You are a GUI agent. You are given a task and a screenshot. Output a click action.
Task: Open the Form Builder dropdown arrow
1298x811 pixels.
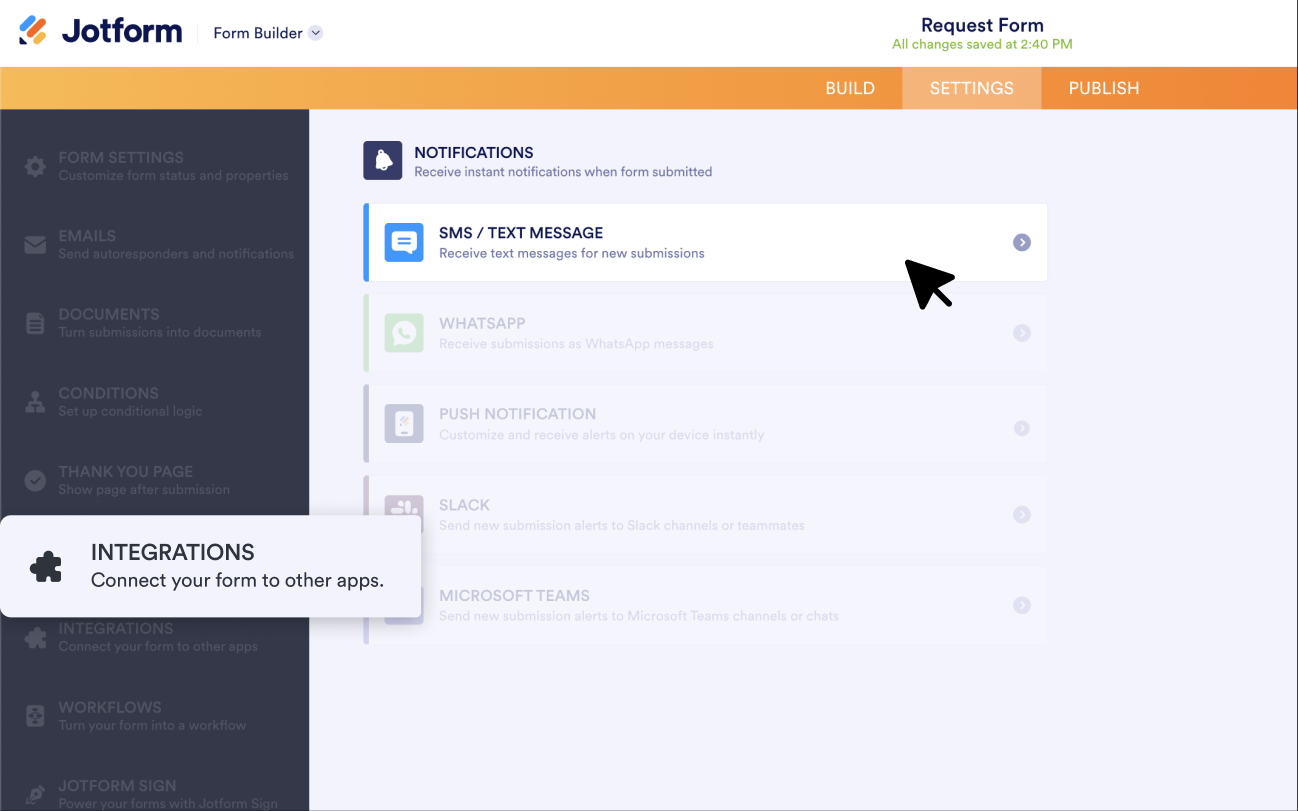point(315,33)
